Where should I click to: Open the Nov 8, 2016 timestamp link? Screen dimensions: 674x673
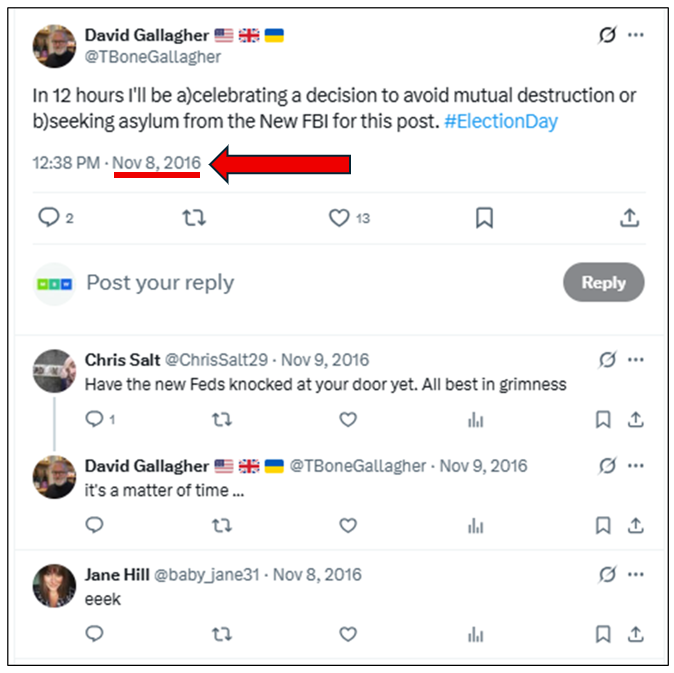tap(156, 162)
